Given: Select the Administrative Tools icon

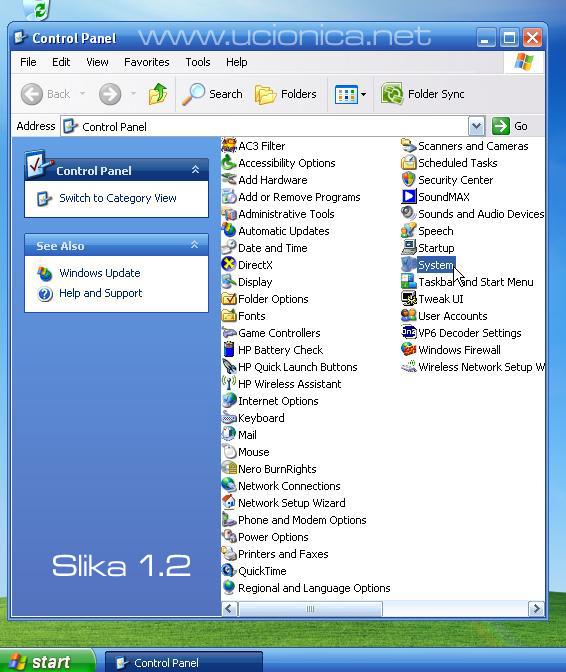Looking at the screenshot, I should (229, 214).
